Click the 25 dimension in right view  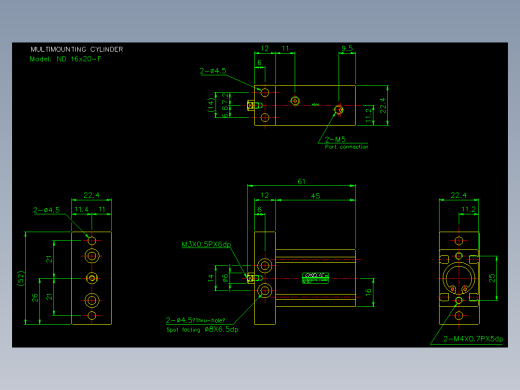click(x=492, y=278)
